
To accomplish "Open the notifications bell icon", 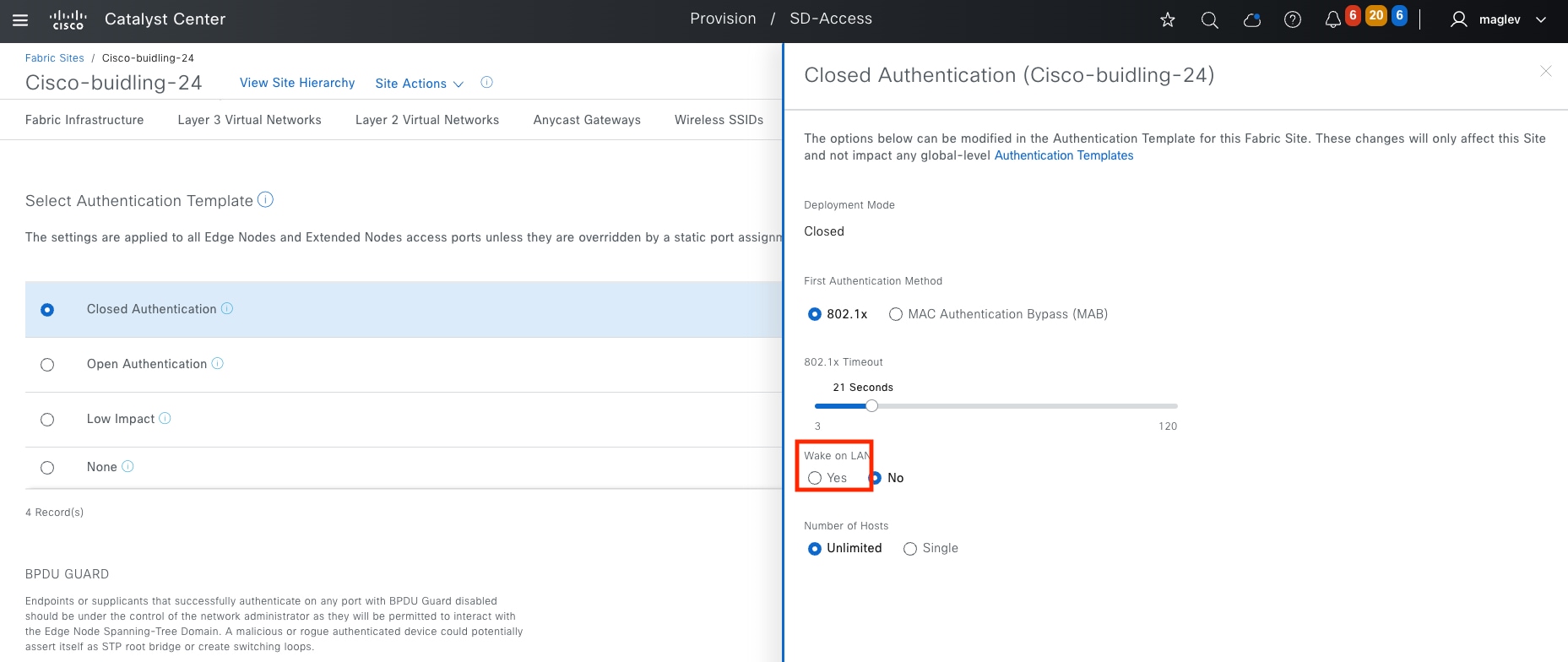I will click(x=1332, y=20).
